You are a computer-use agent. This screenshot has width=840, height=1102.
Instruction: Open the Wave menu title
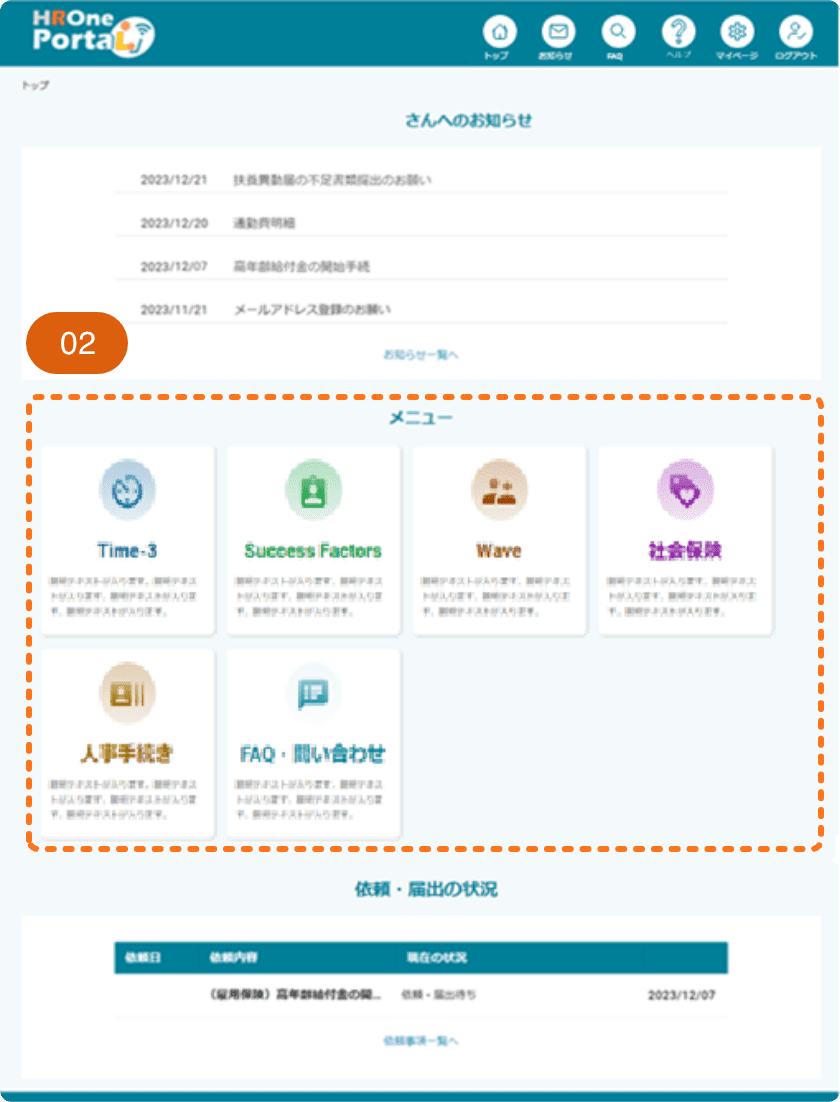[499, 550]
